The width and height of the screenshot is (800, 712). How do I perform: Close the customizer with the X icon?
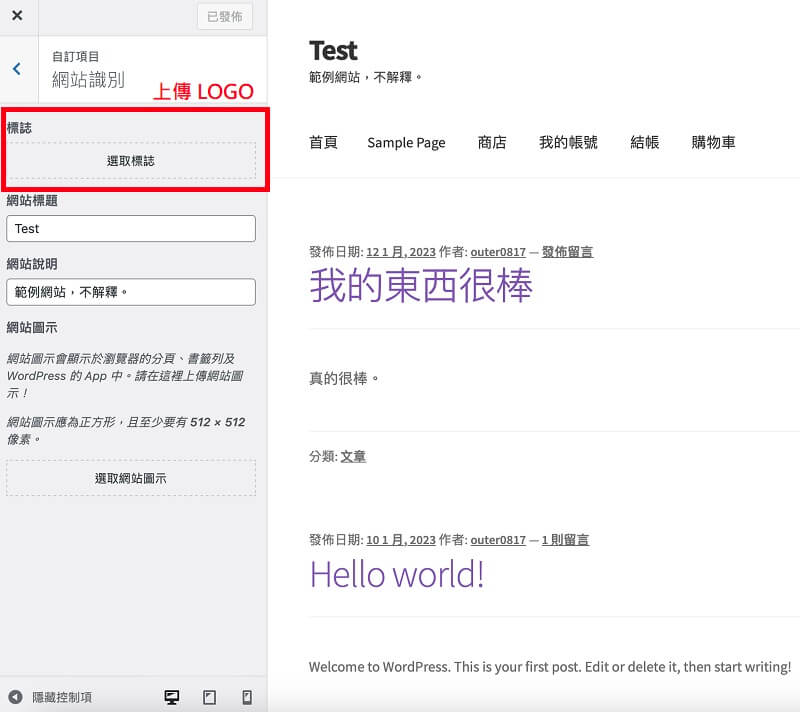[x=17, y=16]
